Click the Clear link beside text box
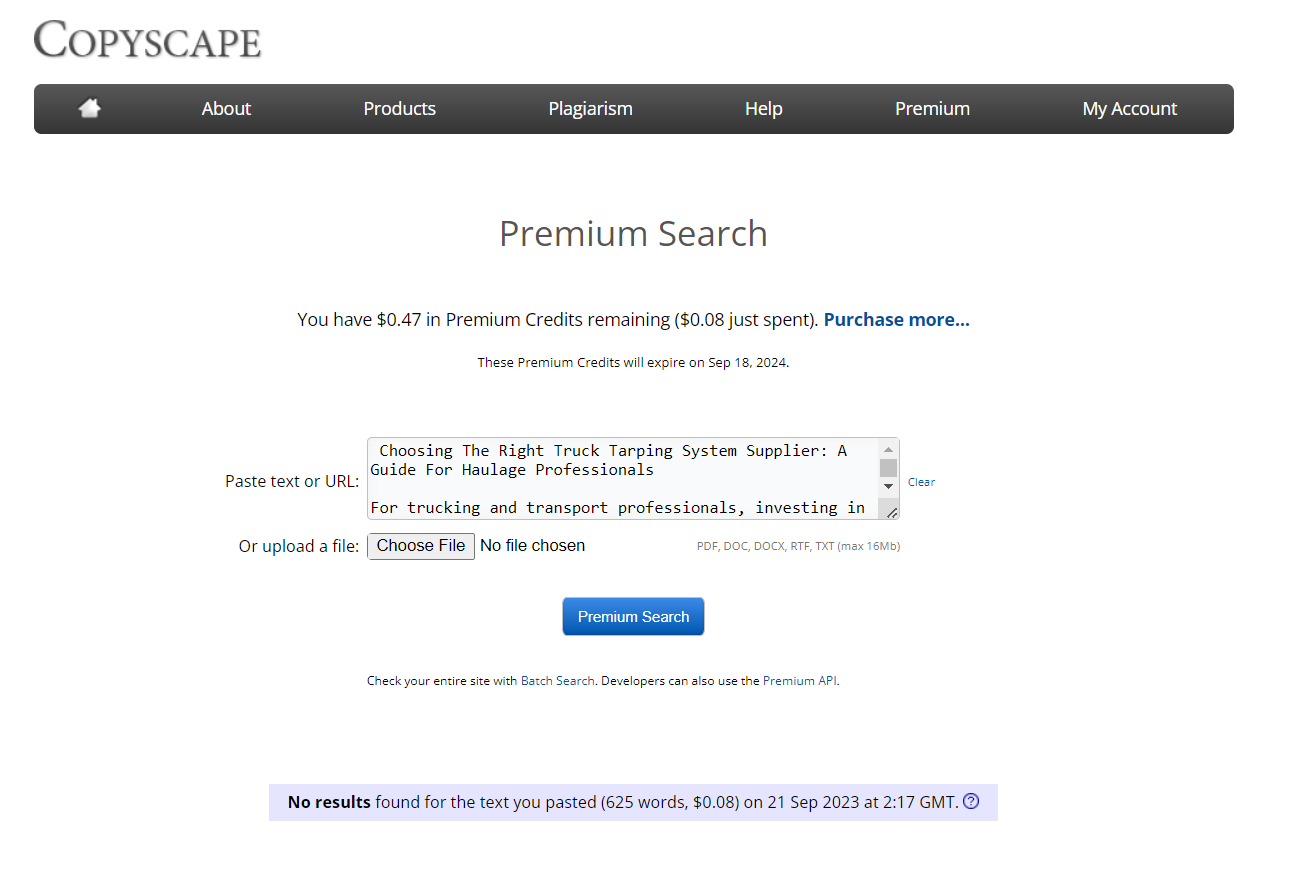This screenshot has height=876, width=1302. pyautogui.click(x=921, y=482)
